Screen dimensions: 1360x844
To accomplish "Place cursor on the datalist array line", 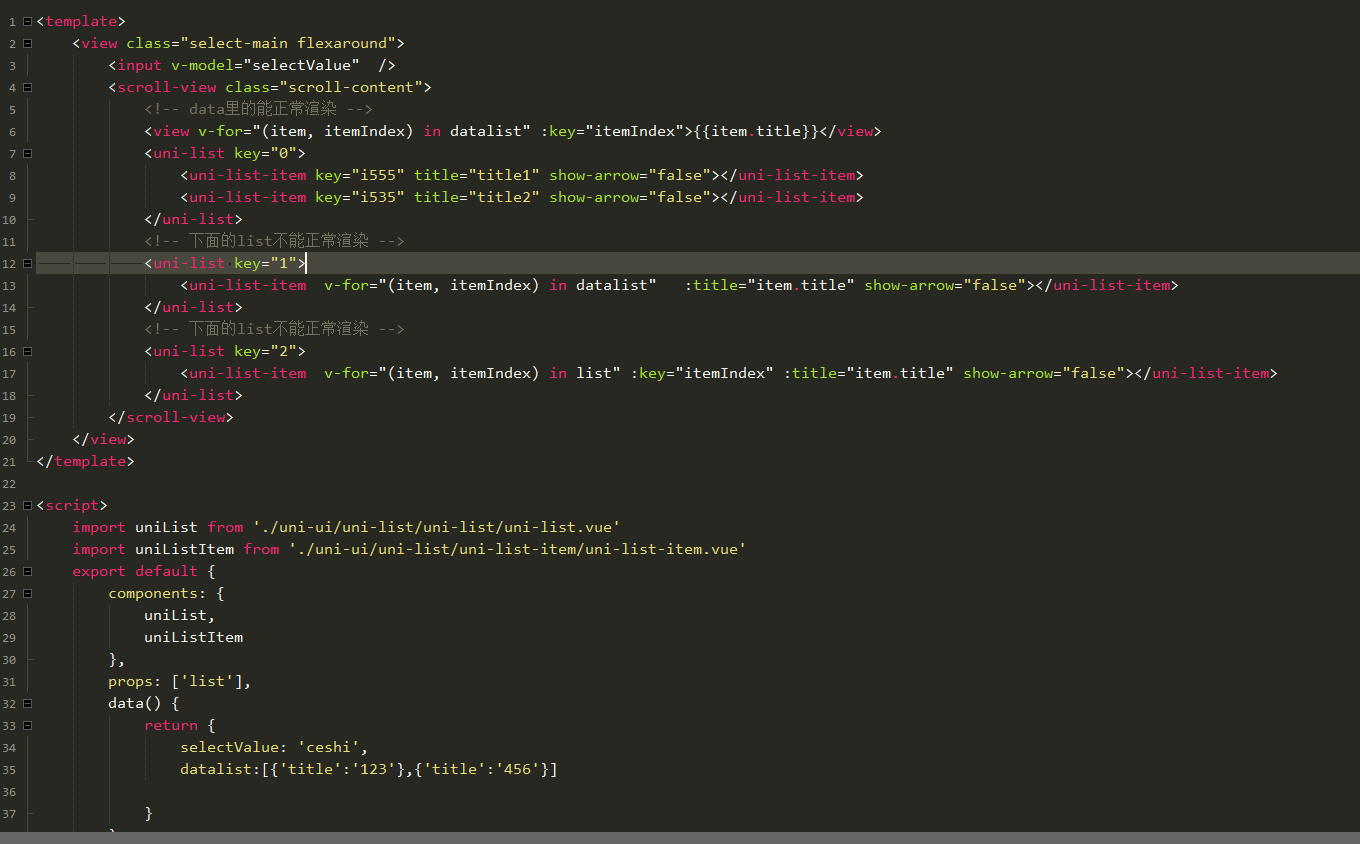I will 368,769.
